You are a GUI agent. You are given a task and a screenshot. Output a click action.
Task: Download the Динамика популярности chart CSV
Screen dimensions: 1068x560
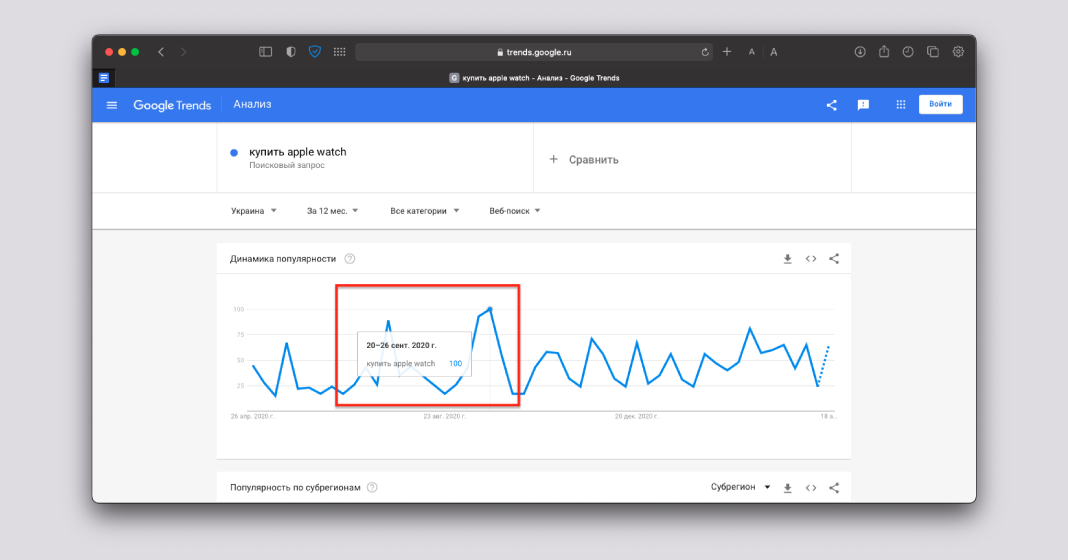pos(787,259)
